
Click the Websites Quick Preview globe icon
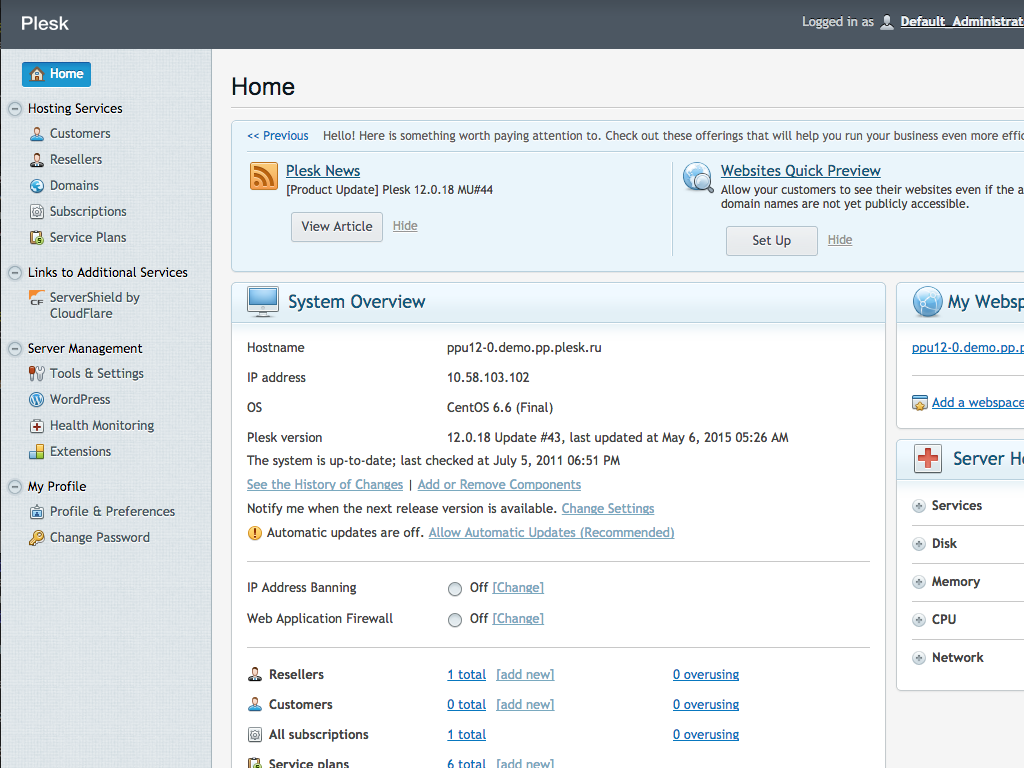pos(698,177)
